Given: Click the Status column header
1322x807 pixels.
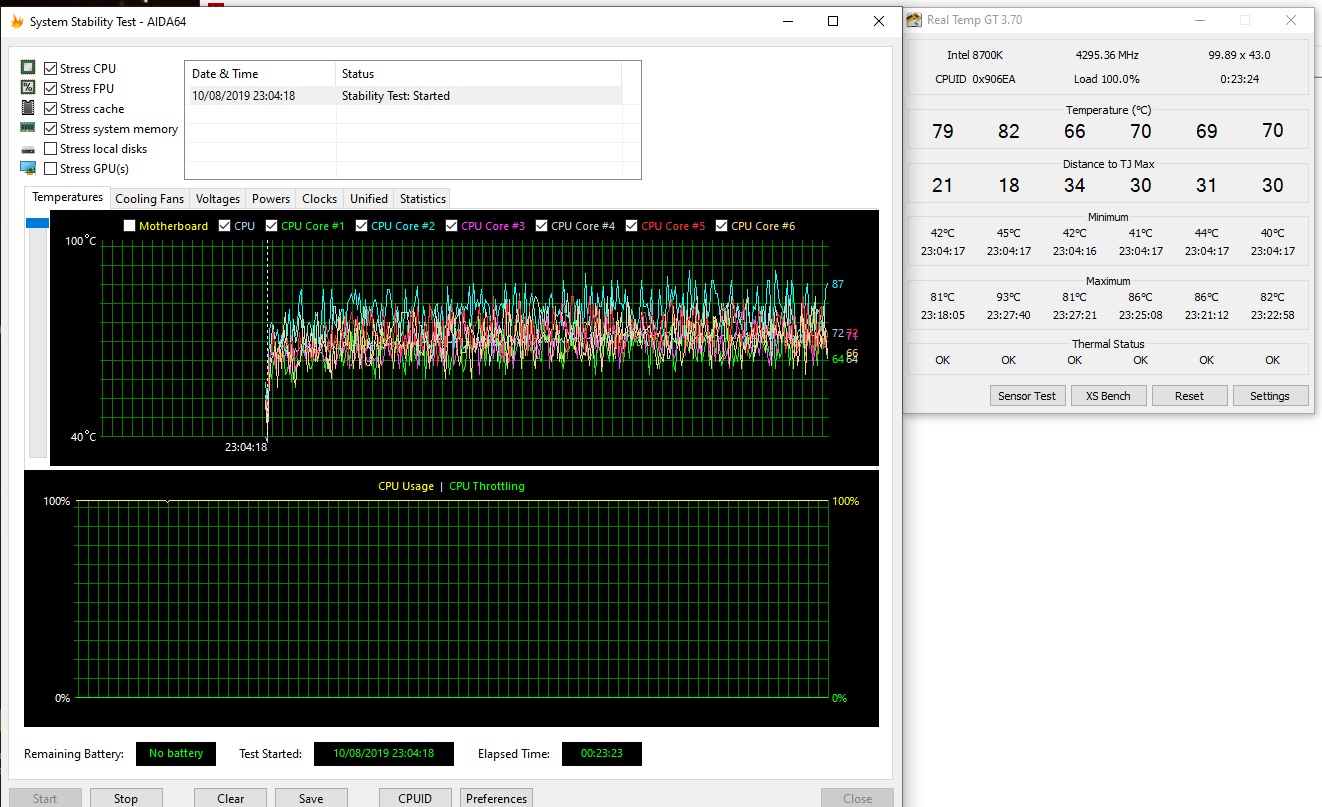Looking at the screenshot, I should 478,74.
